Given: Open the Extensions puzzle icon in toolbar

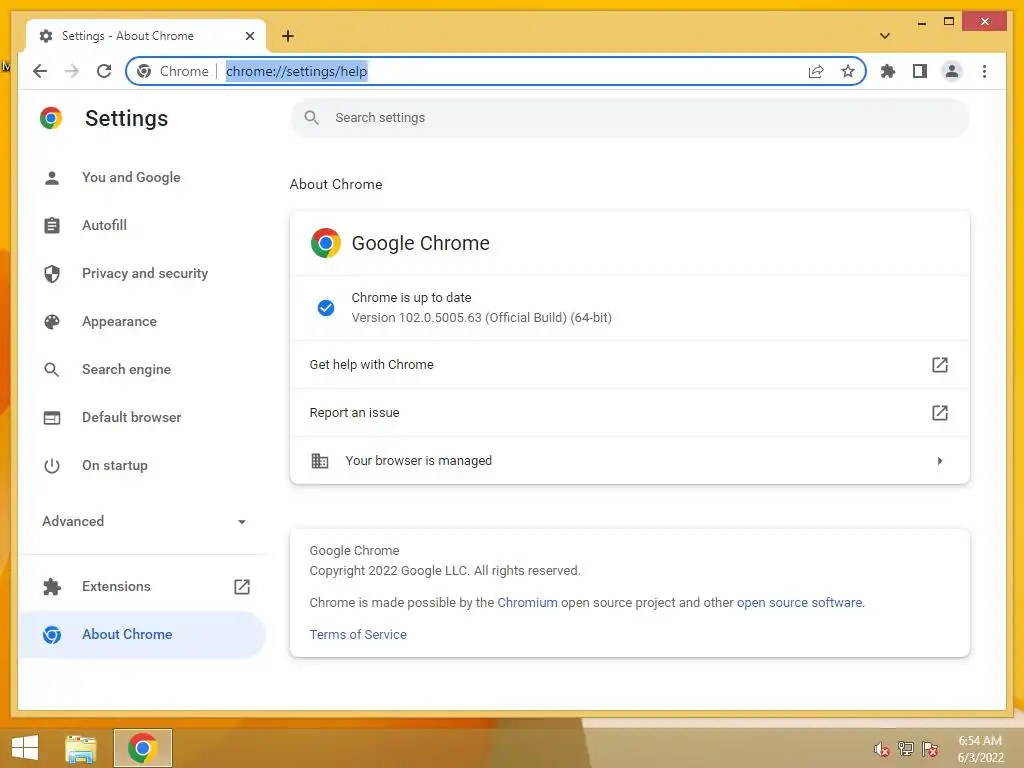Looking at the screenshot, I should pyautogui.click(x=888, y=71).
